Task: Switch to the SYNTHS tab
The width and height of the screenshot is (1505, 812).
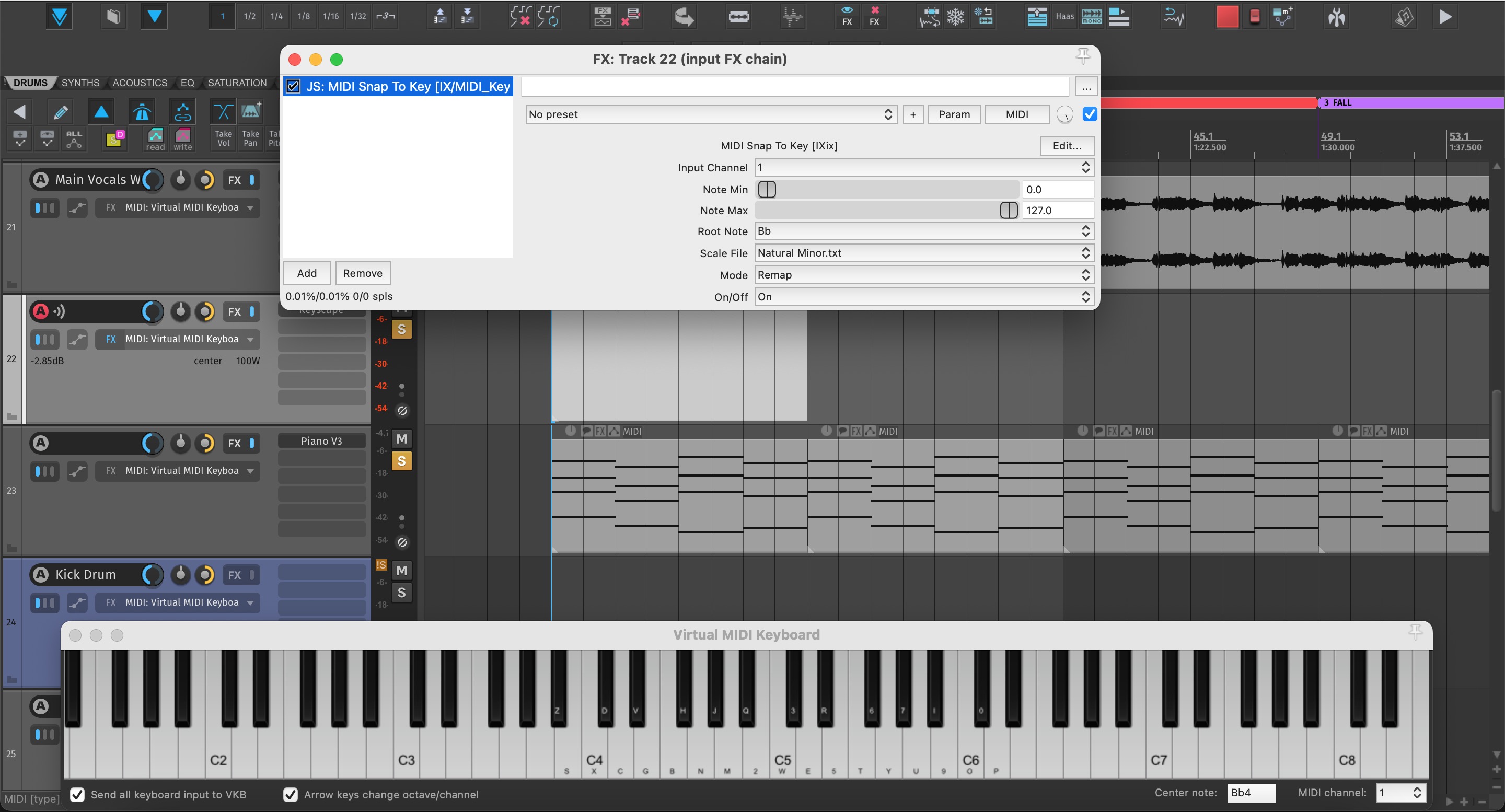Action: (x=80, y=83)
